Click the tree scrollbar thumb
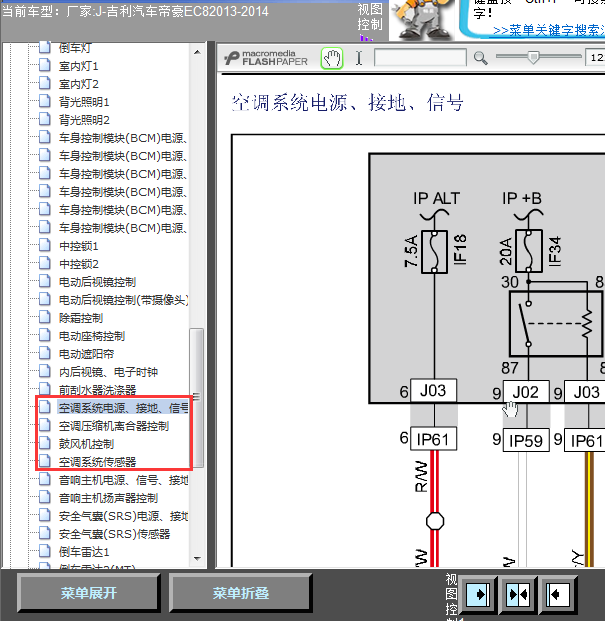 [x=196, y=398]
